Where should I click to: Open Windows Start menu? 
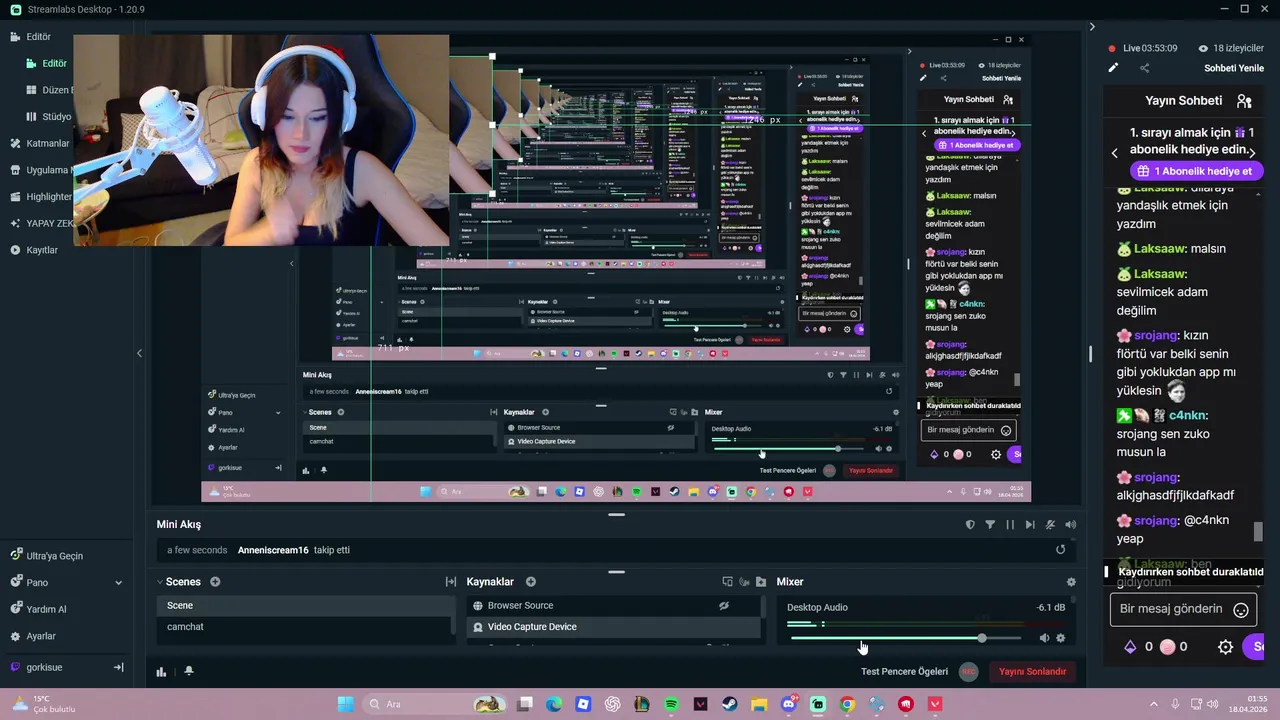click(345, 704)
